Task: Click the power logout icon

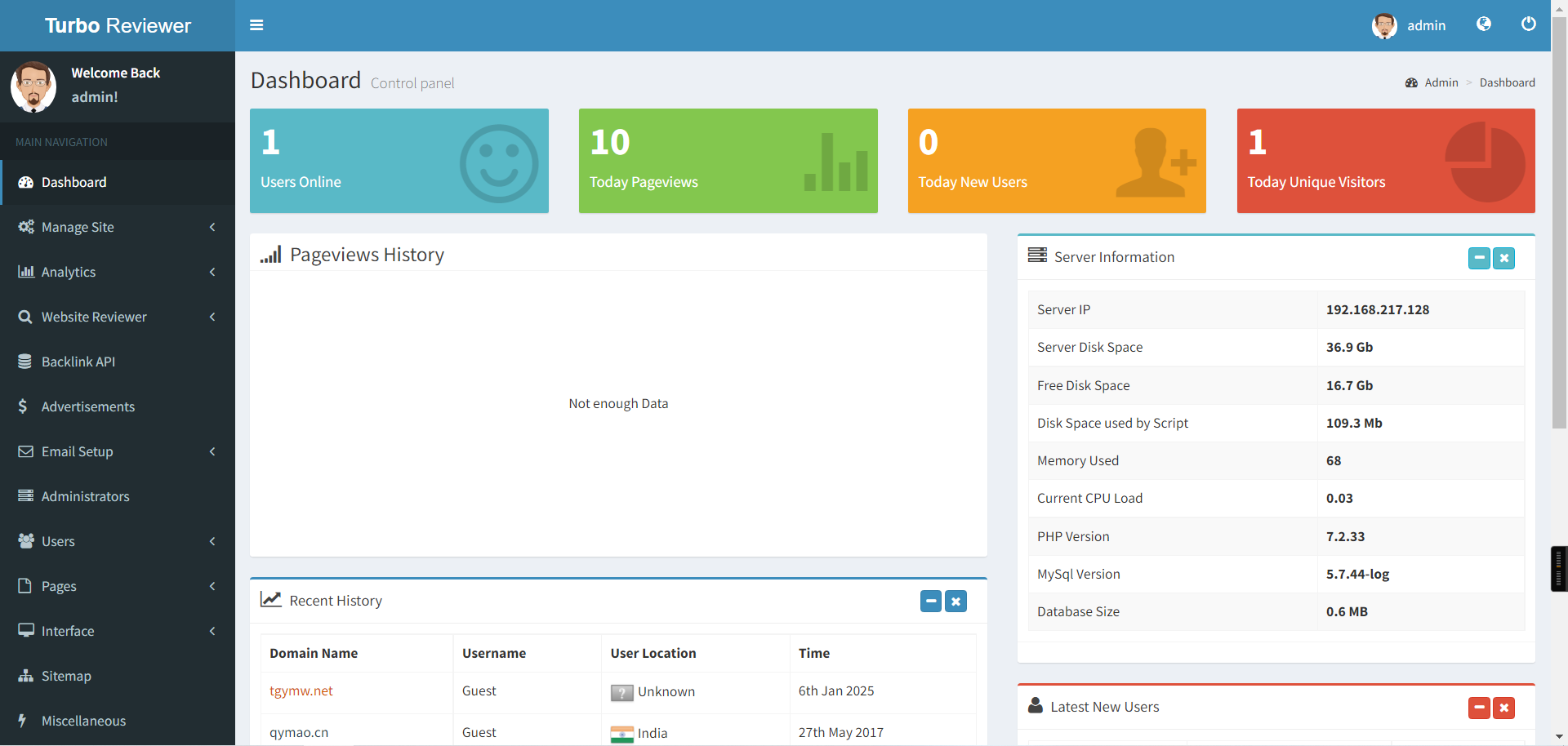Action: tap(1528, 24)
